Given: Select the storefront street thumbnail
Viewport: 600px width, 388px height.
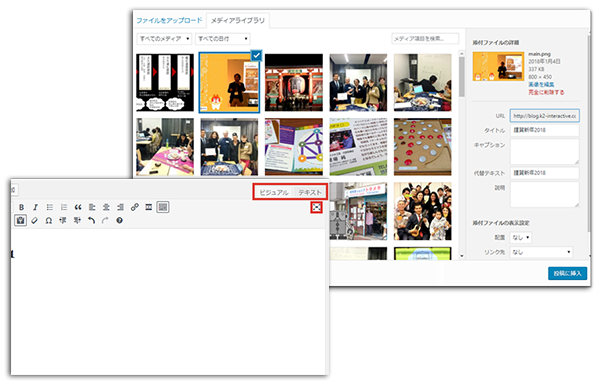Looking at the screenshot, I should pos(358,211).
